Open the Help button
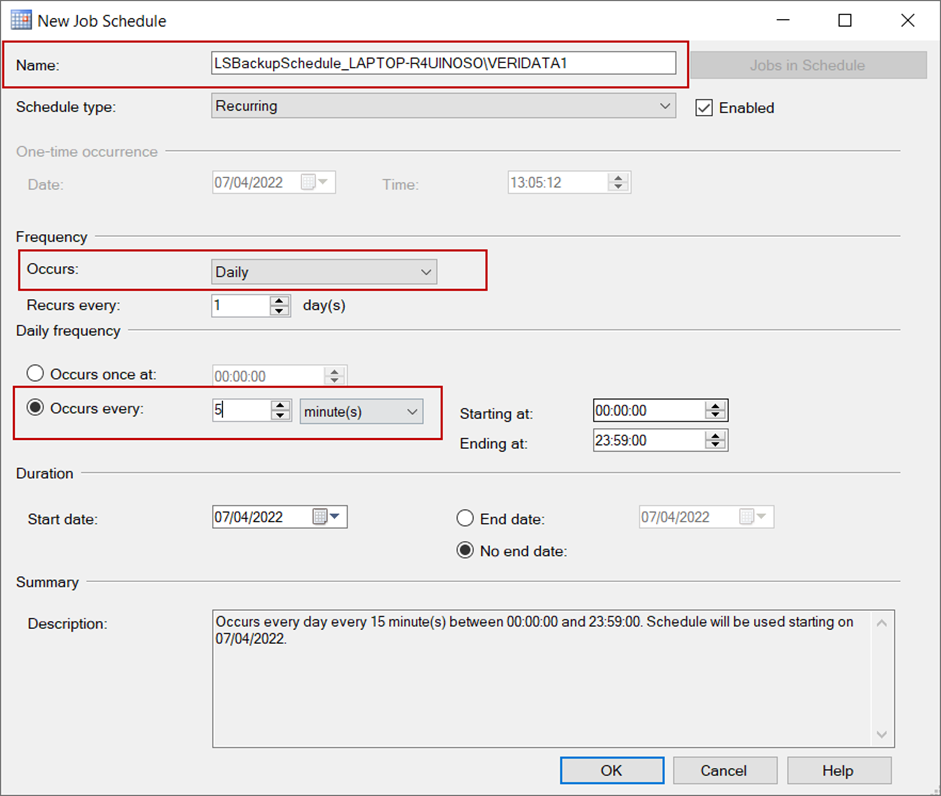Image resolution: width=941 pixels, height=796 pixels. click(839, 770)
